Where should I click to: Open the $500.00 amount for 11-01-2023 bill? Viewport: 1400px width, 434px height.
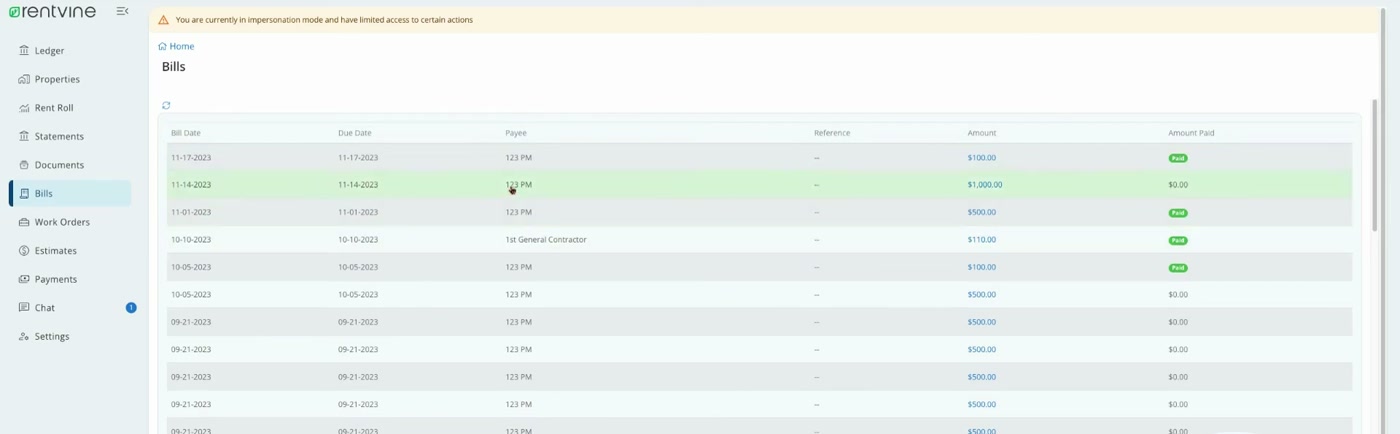tap(981, 212)
